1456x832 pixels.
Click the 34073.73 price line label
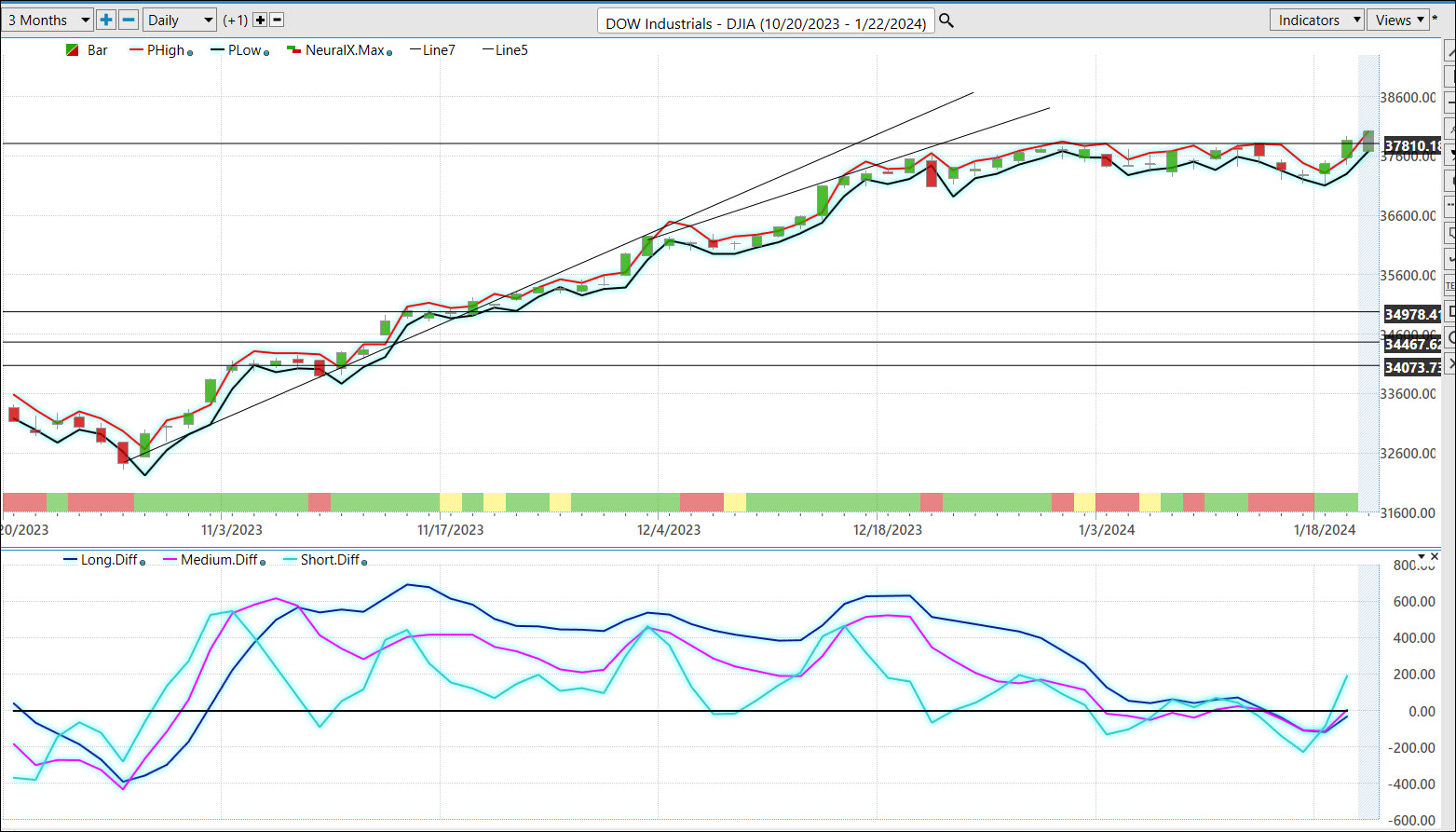pyautogui.click(x=1413, y=368)
